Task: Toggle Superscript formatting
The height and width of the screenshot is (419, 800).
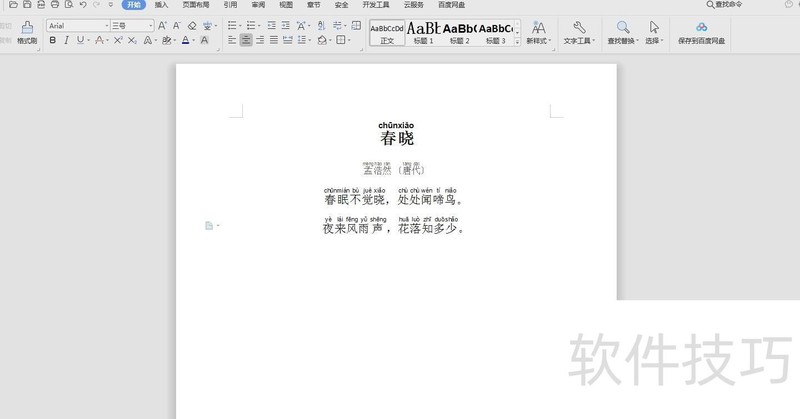Action: 118,40
